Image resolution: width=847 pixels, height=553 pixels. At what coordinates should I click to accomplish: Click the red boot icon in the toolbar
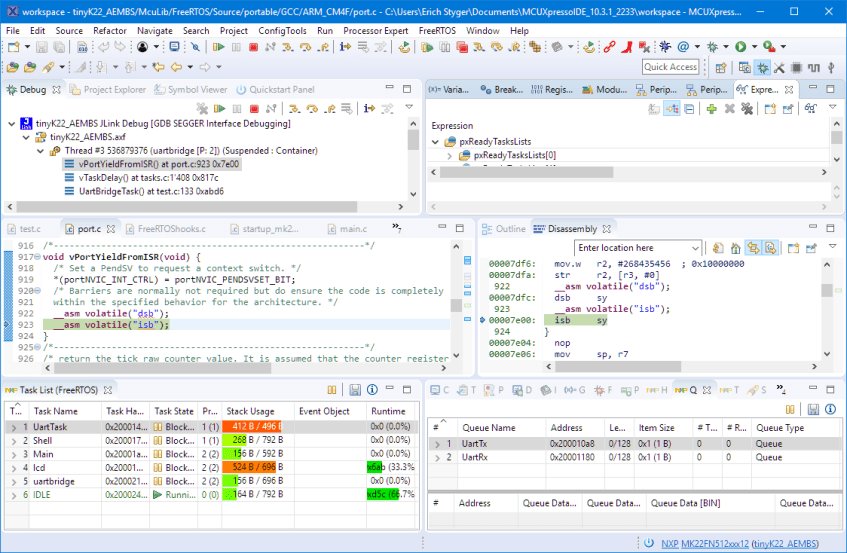coord(627,48)
